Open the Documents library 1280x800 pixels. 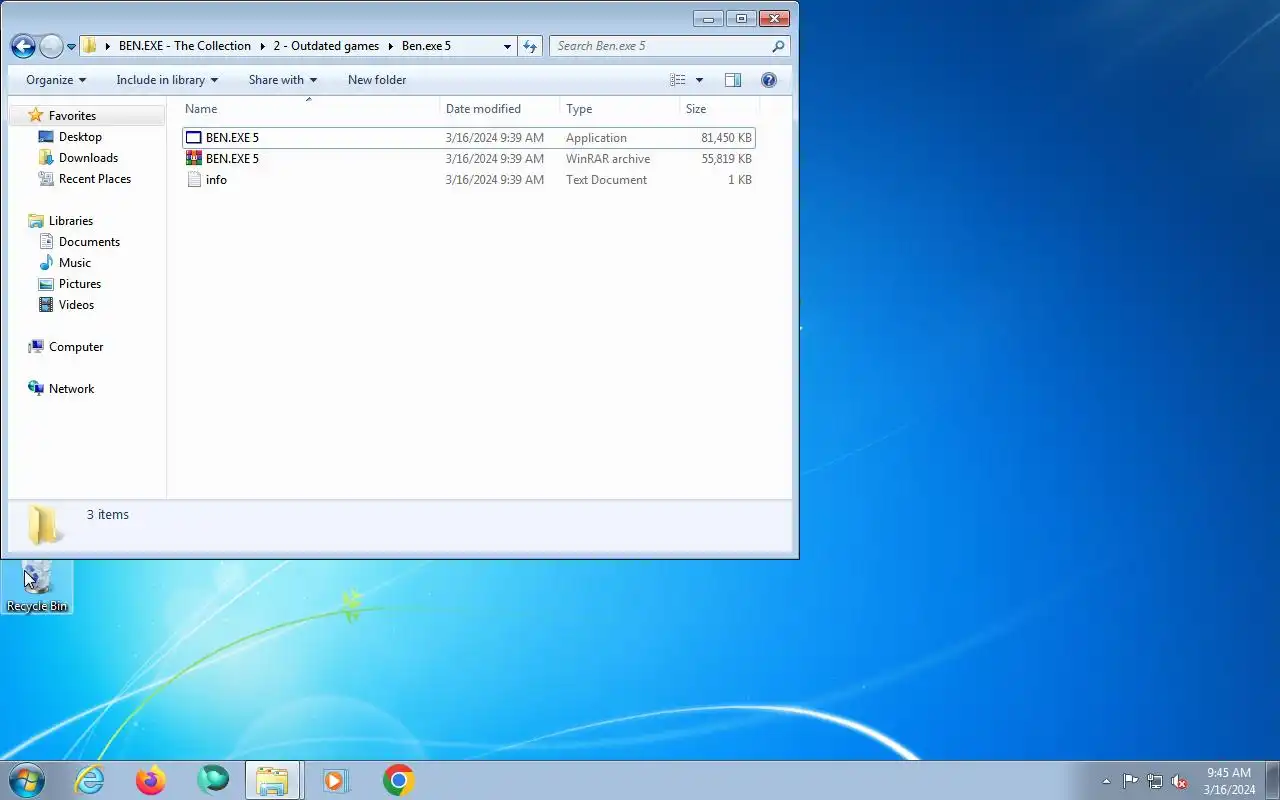[89, 242]
